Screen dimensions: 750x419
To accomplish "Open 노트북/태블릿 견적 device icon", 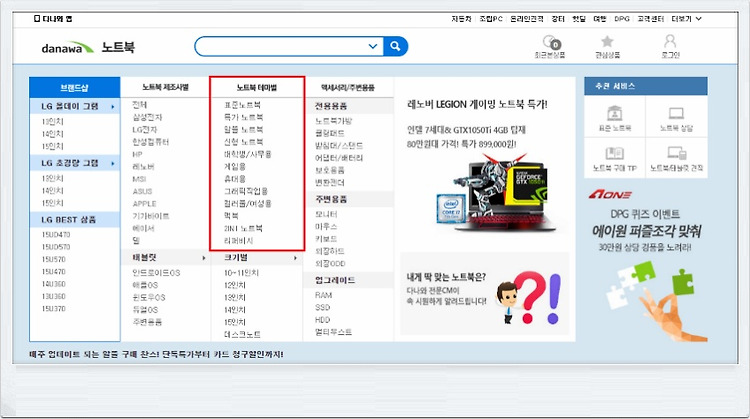I will [x=676, y=153].
